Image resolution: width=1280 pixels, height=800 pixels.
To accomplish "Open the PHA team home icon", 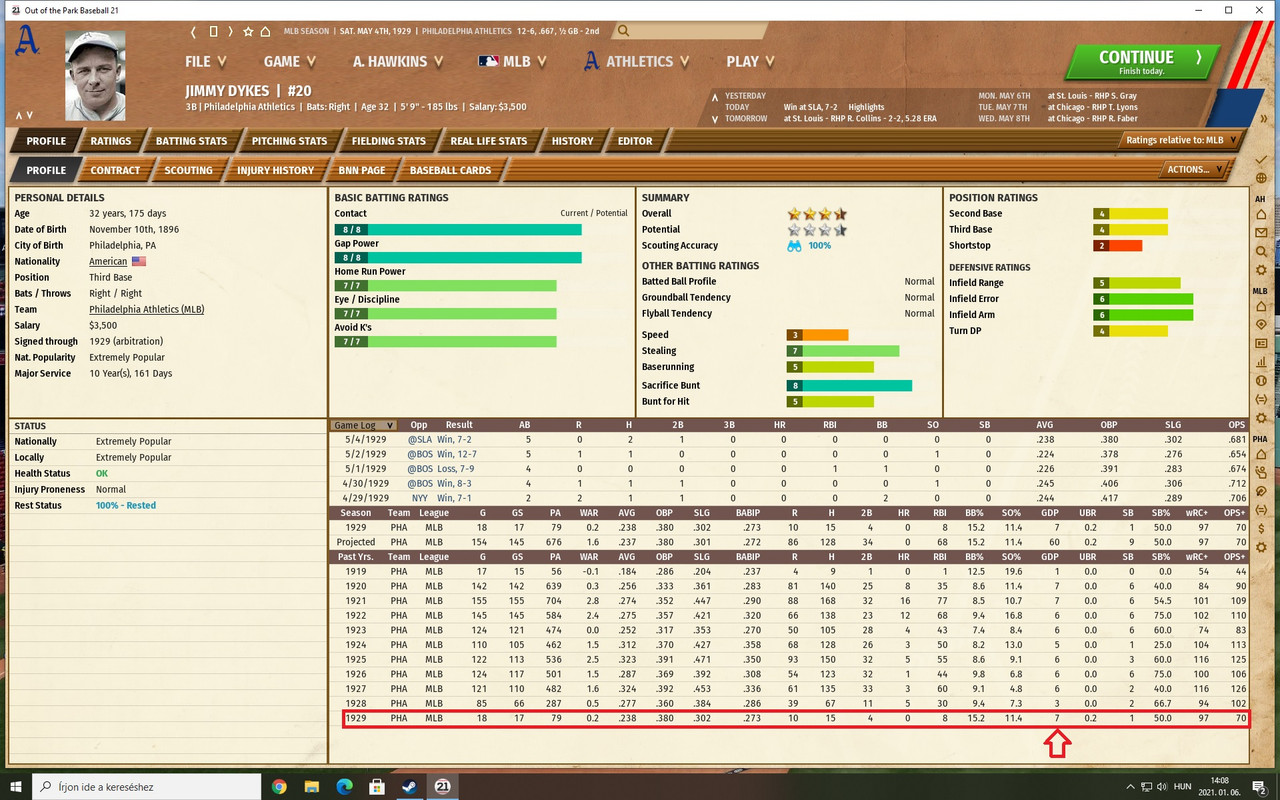I will [x=1261, y=455].
